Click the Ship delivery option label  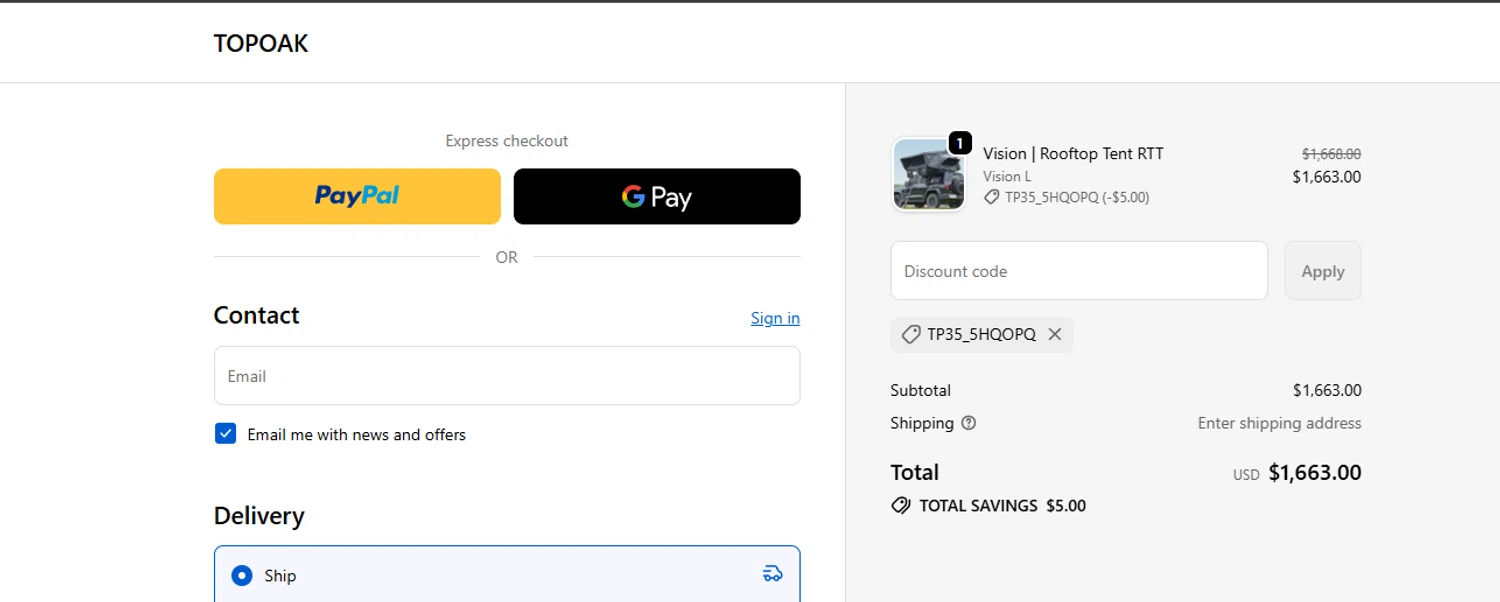[280, 576]
